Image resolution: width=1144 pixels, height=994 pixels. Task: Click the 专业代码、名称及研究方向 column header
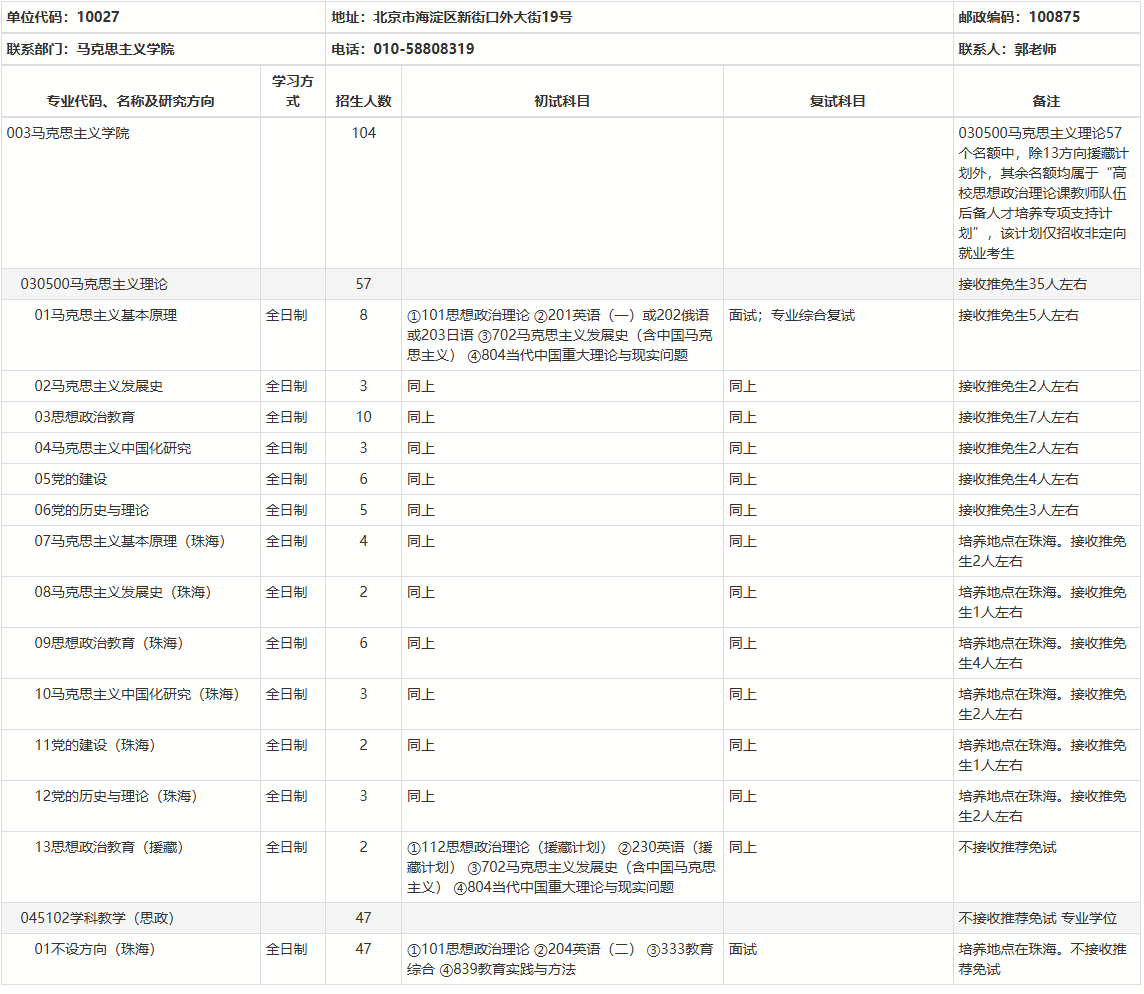click(x=131, y=101)
